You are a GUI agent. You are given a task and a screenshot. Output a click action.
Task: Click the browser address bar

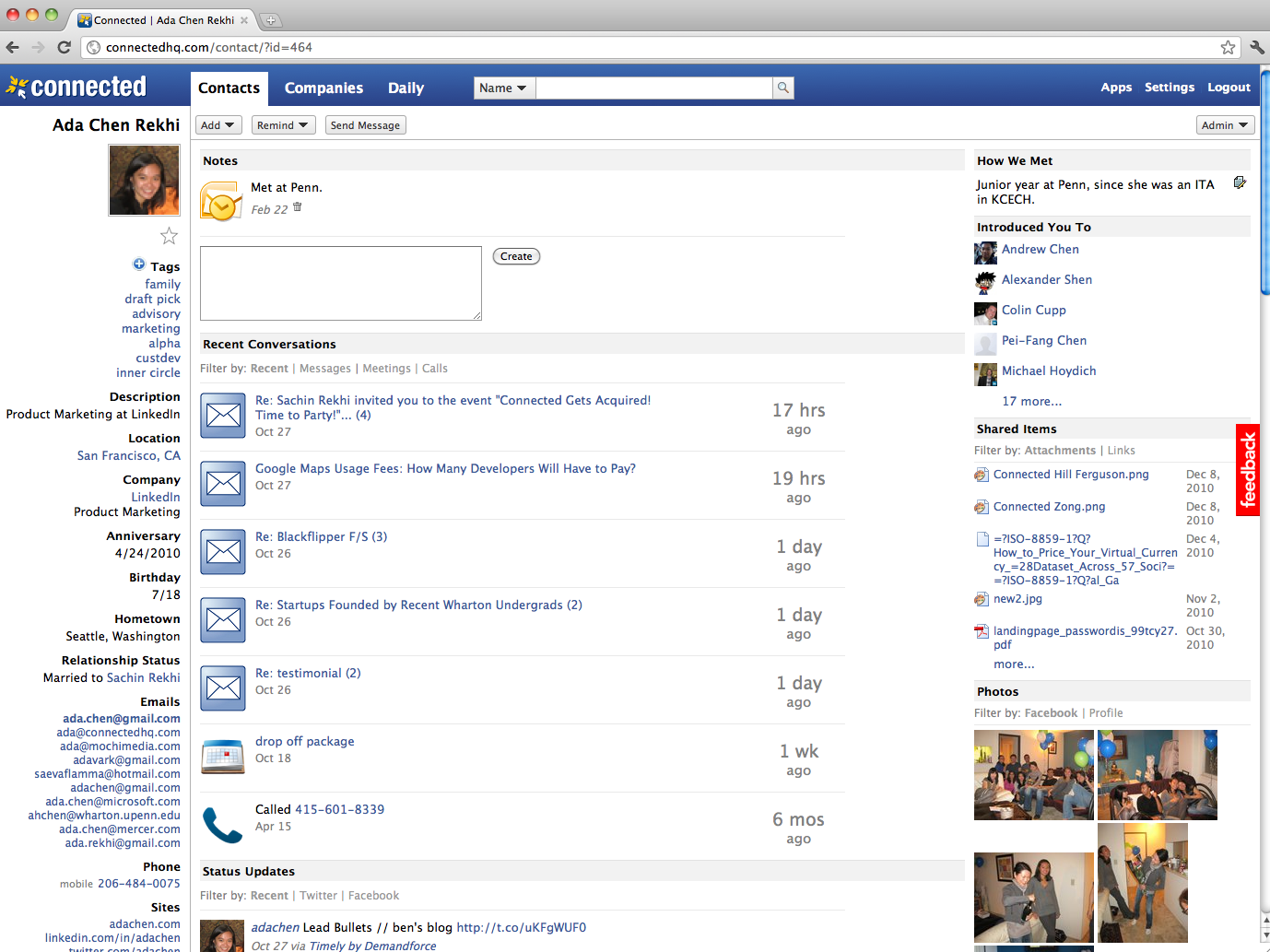659,47
